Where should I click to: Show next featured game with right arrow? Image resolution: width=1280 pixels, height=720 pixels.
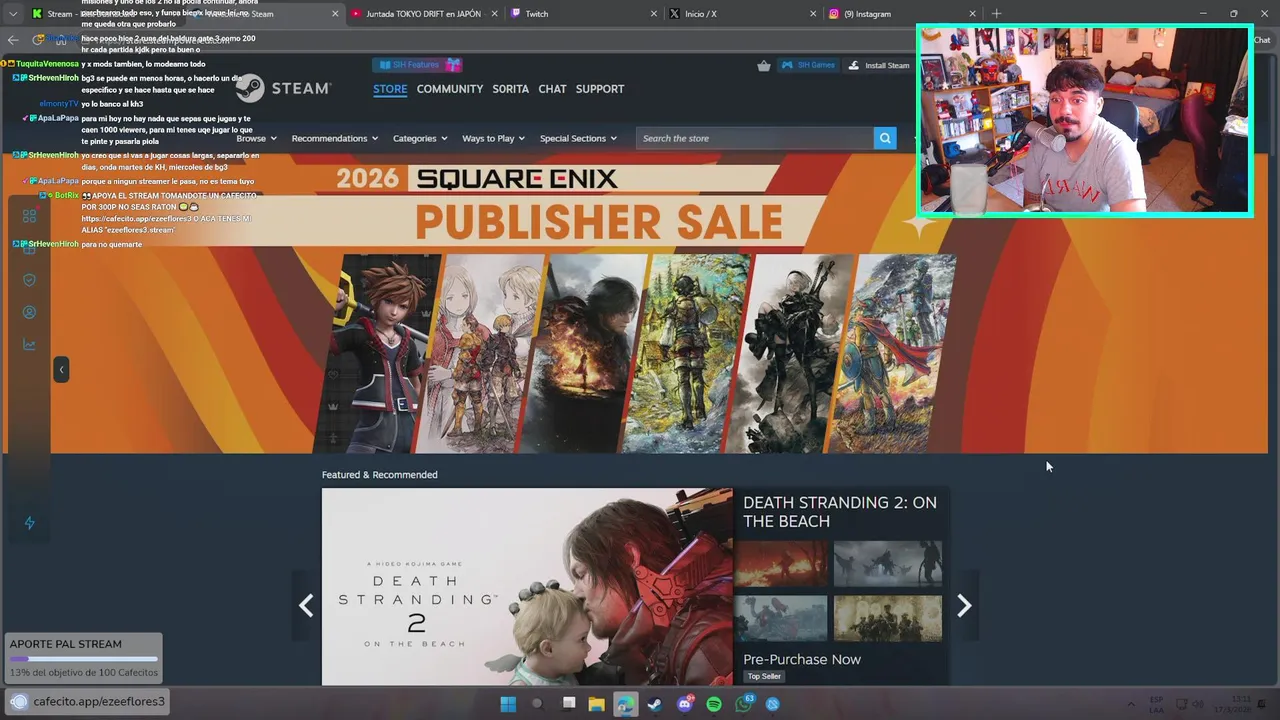964,605
